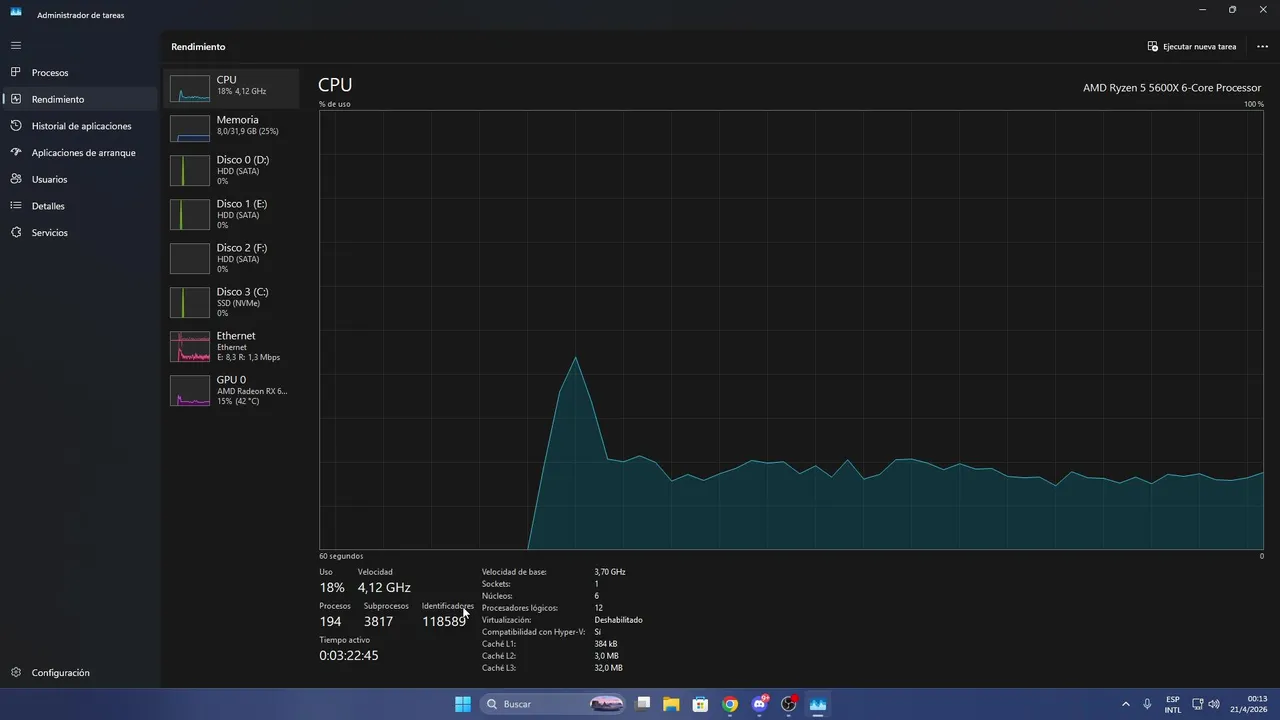Image resolution: width=1280 pixels, height=720 pixels.
Task: Open the Detalles page
Action: coord(80,206)
